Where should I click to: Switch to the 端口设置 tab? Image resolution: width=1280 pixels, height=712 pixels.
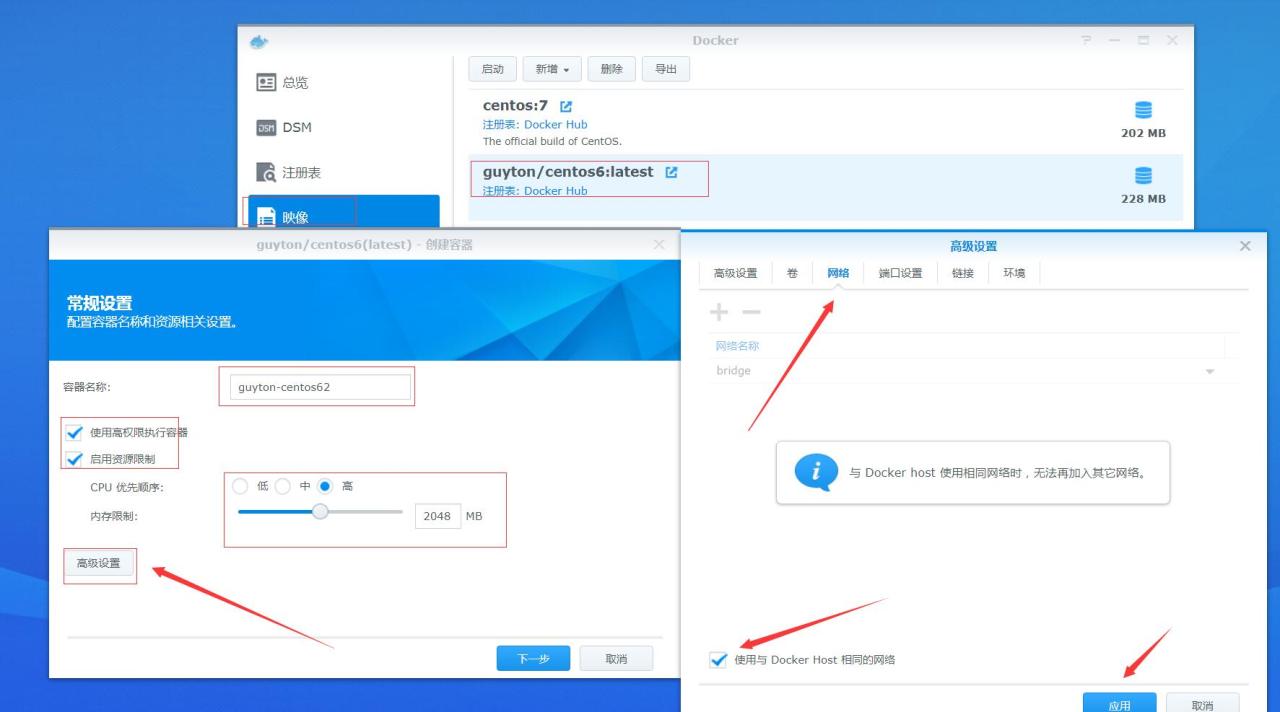point(899,272)
